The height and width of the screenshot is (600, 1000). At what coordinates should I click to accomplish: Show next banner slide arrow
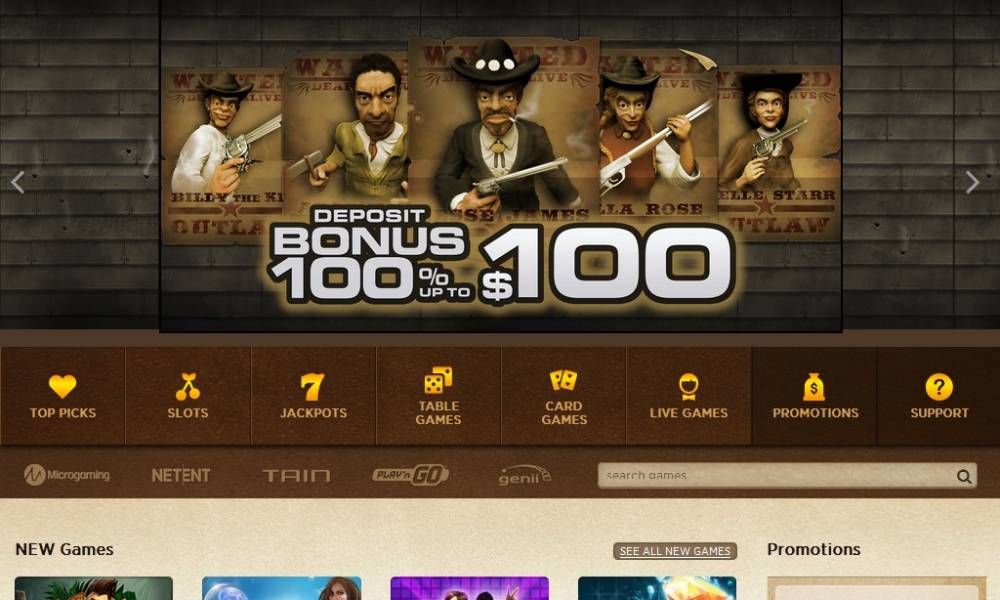972,182
